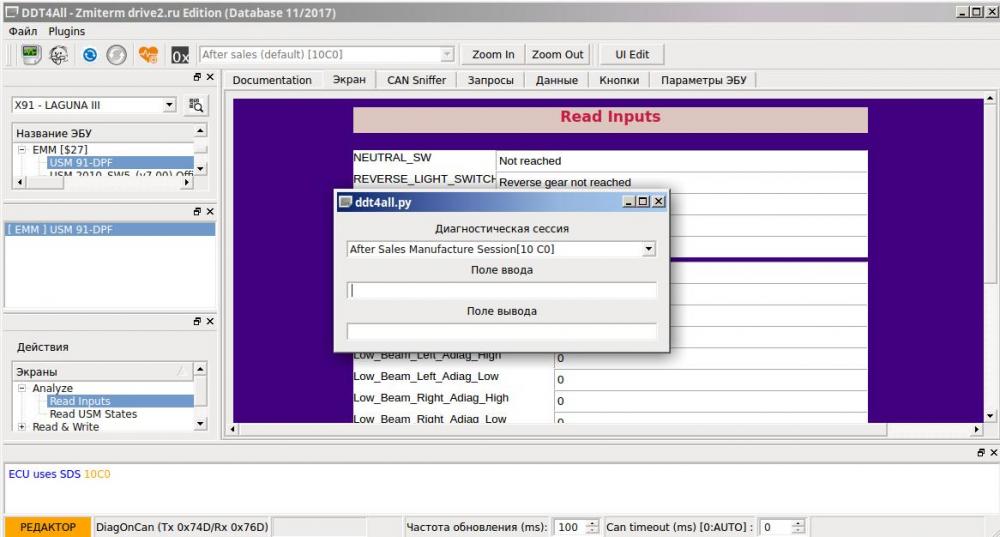Select the USM 2010 SW5 tree item
Viewport: 1000px width, 537px height.
[x=121, y=173]
